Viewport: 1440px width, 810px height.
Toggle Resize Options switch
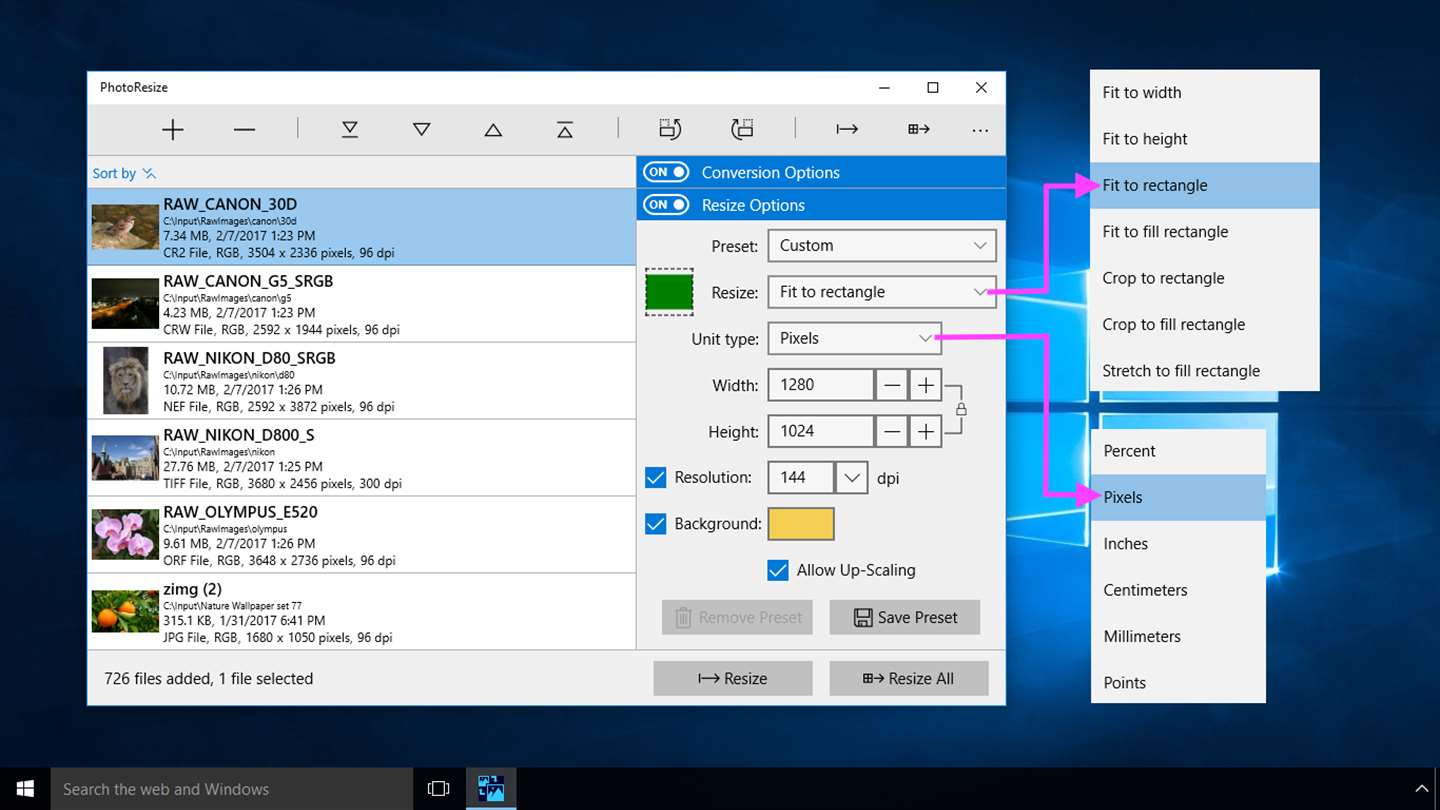pyautogui.click(x=666, y=205)
